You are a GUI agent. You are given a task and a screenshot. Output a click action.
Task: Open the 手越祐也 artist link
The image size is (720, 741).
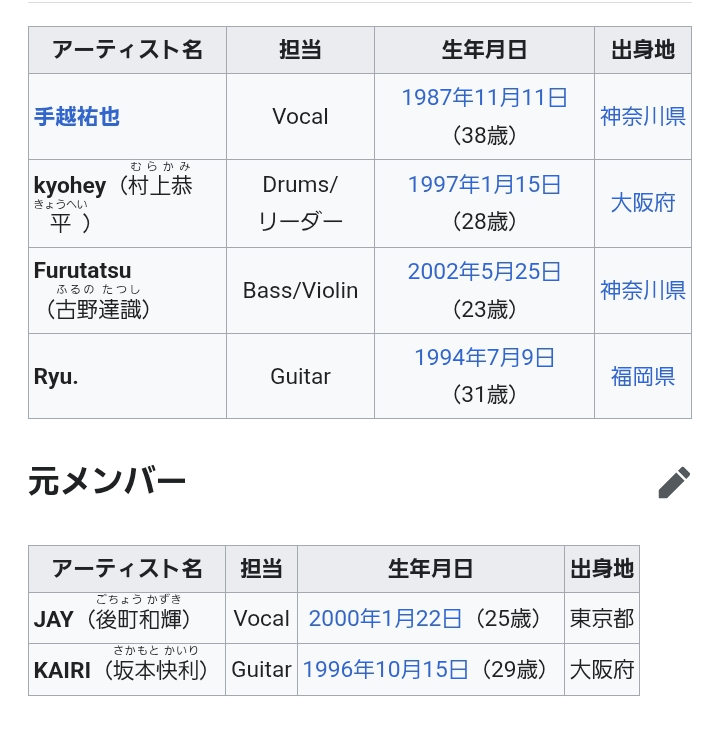(77, 116)
